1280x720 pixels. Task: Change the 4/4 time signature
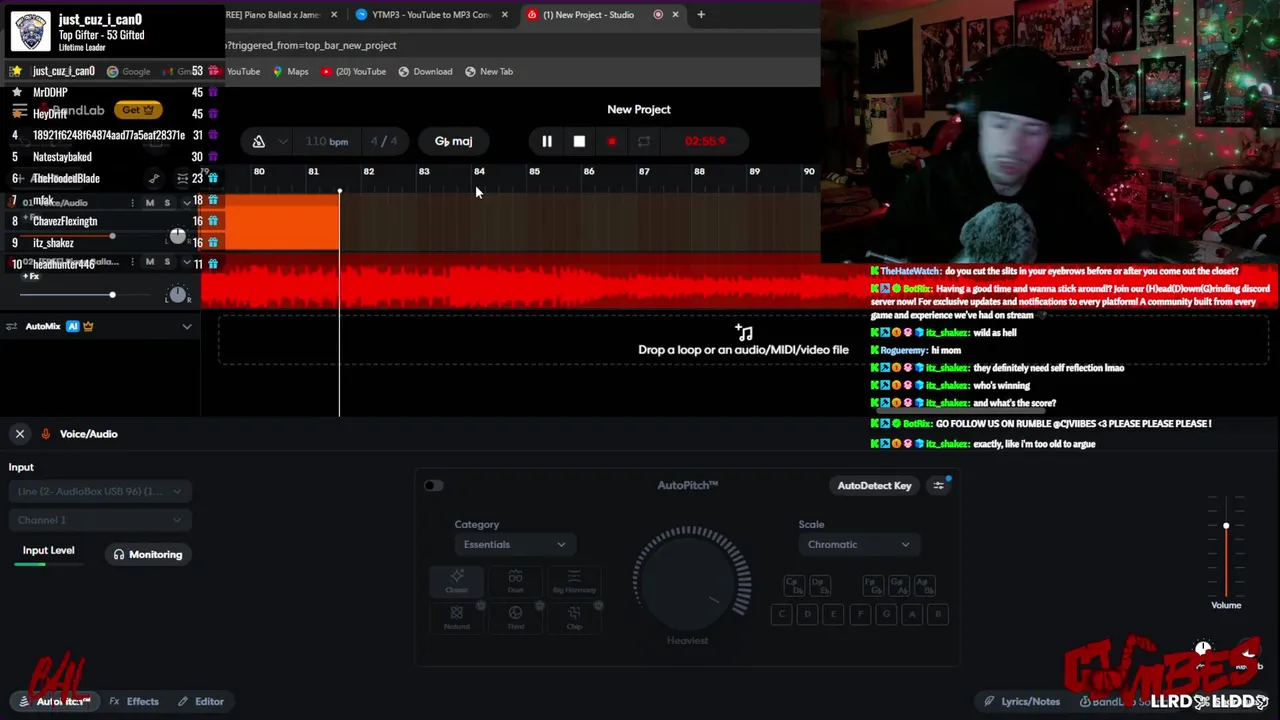pyautogui.click(x=384, y=141)
